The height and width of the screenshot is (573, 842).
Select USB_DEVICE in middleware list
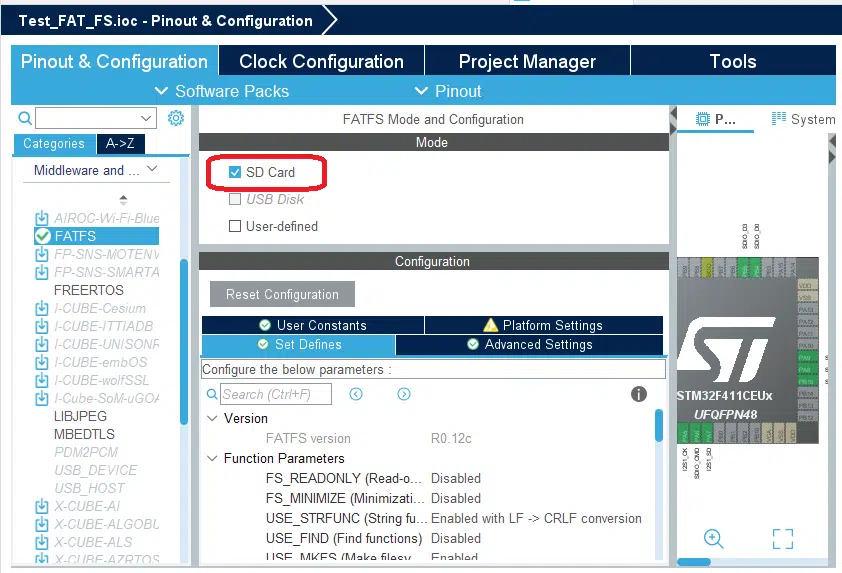(x=96, y=470)
